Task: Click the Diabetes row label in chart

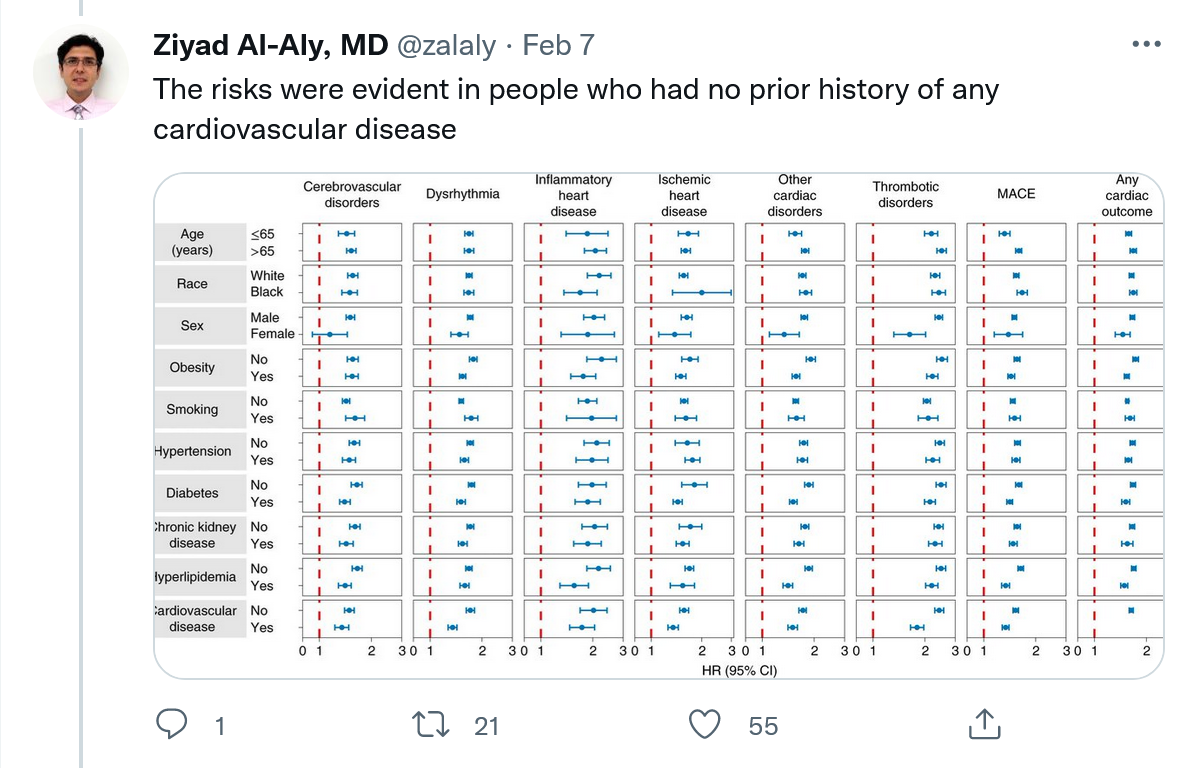Action: pyautogui.click(x=192, y=493)
